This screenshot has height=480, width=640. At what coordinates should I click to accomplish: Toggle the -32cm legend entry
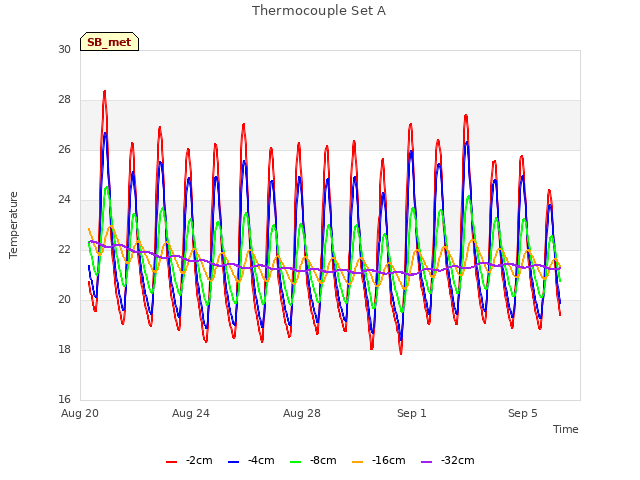pyautogui.click(x=447, y=461)
